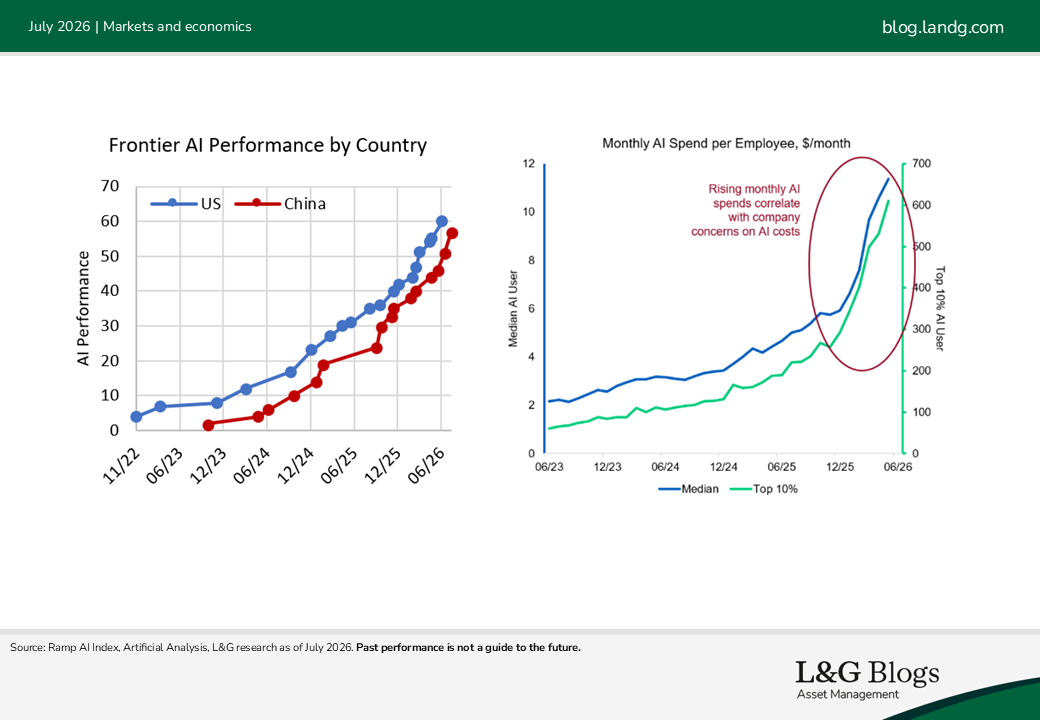
Task: Click the final China data point near 57
Action: (452, 233)
